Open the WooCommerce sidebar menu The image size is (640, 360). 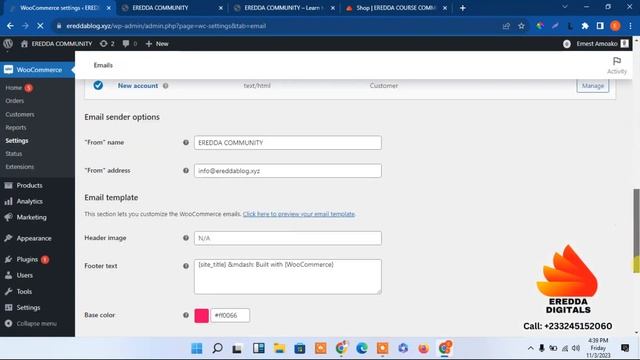click(x=37, y=70)
